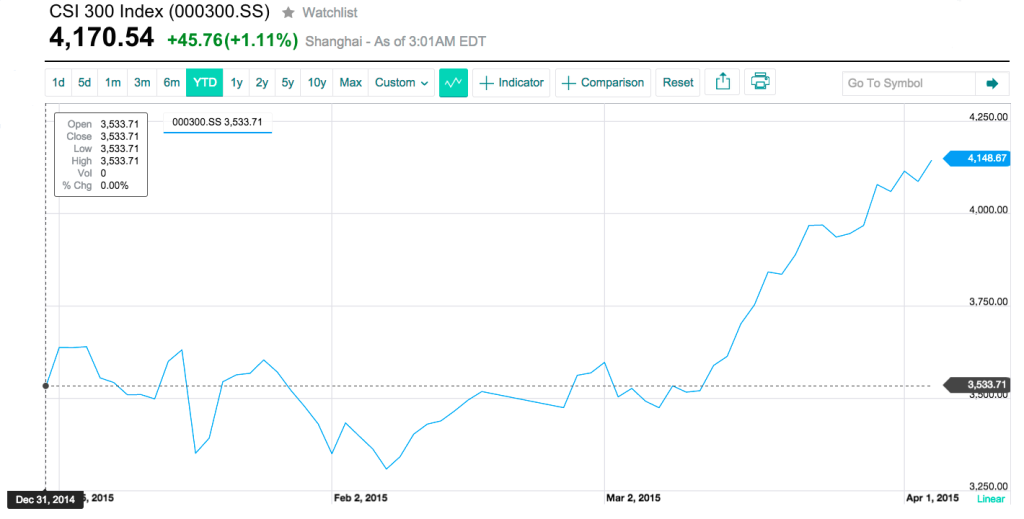Toggle the Linear scale link
Image resolution: width=1024 pixels, height=519 pixels.
click(x=989, y=498)
